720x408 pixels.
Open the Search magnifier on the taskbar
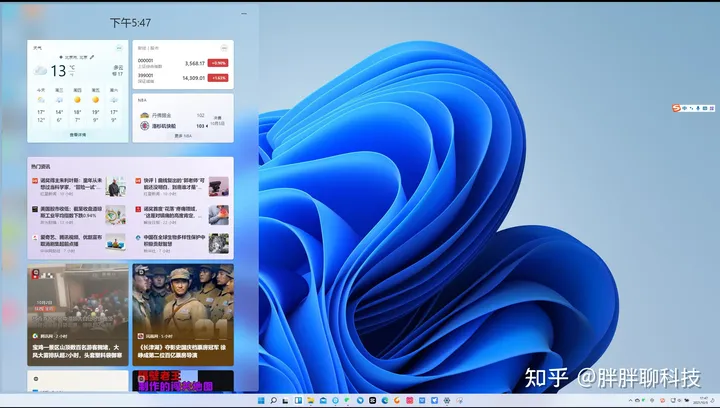click(273, 401)
